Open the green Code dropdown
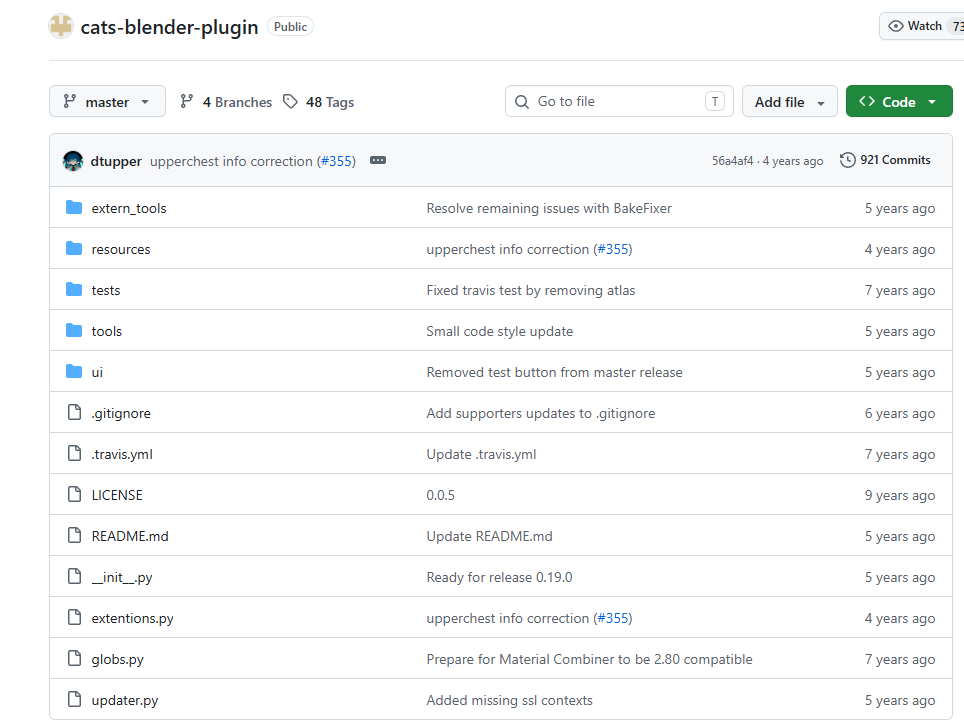The height and width of the screenshot is (726, 964). pos(899,101)
